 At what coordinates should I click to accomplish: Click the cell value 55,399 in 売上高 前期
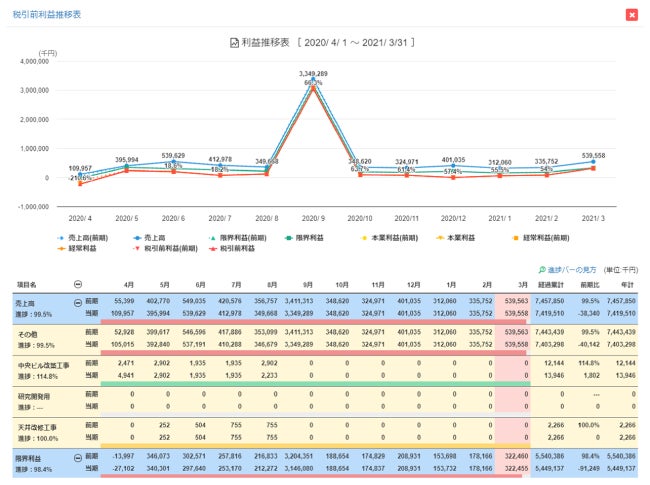pos(124,301)
